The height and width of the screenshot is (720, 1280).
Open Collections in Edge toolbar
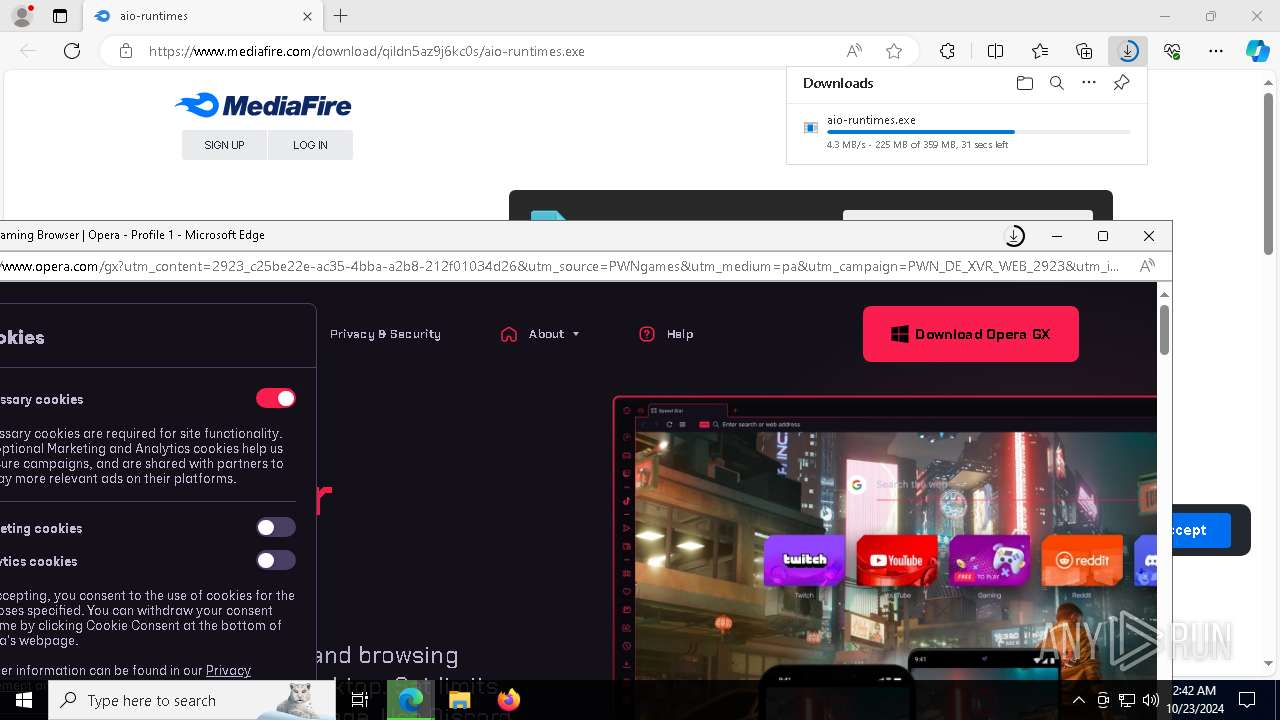click(1084, 51)
